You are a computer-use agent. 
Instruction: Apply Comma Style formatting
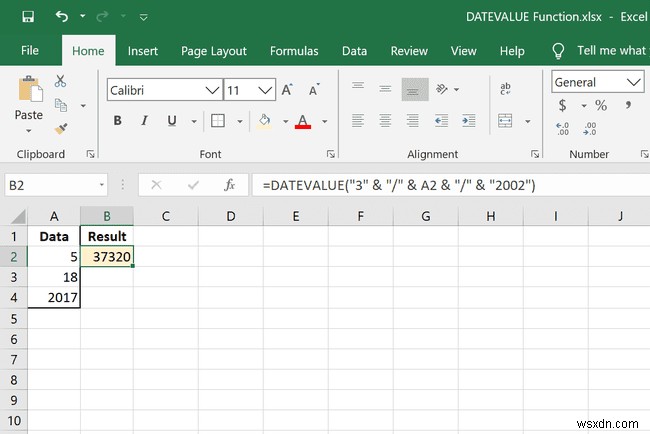click(x=628, y=105)
